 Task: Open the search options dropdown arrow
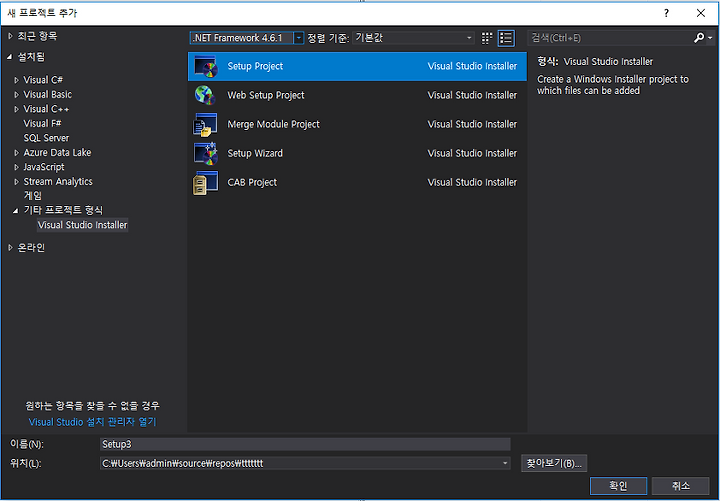click(x=710, y=38)
